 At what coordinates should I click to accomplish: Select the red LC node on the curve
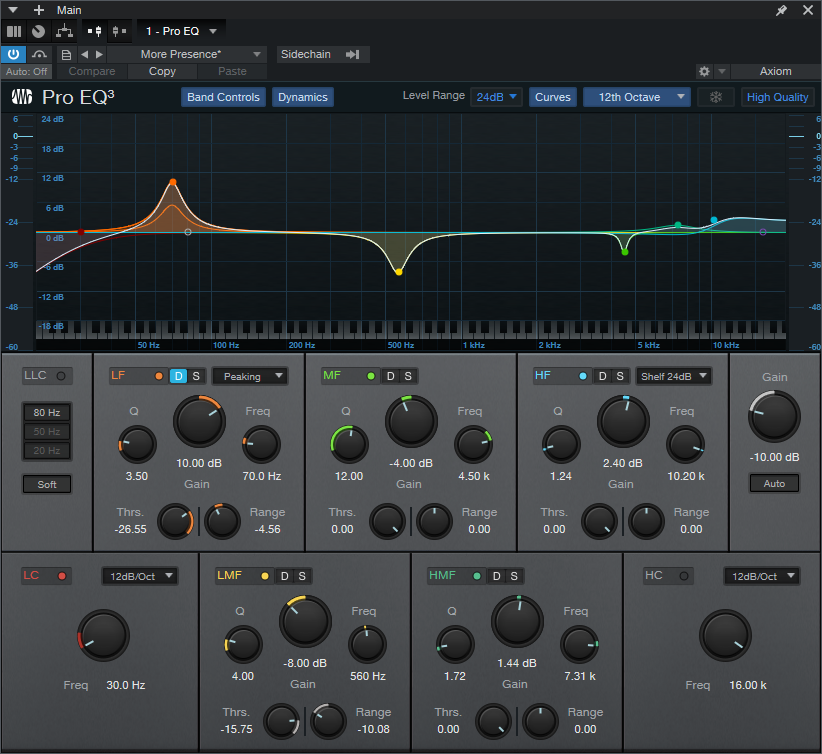pyautogui.click(x=81, y=232)
